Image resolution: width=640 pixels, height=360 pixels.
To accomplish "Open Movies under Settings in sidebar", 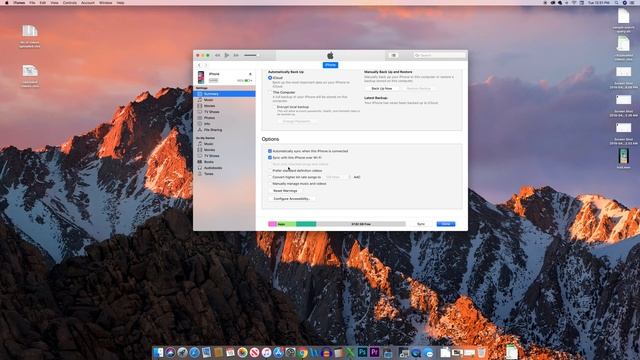I will (x=224, y=106).
